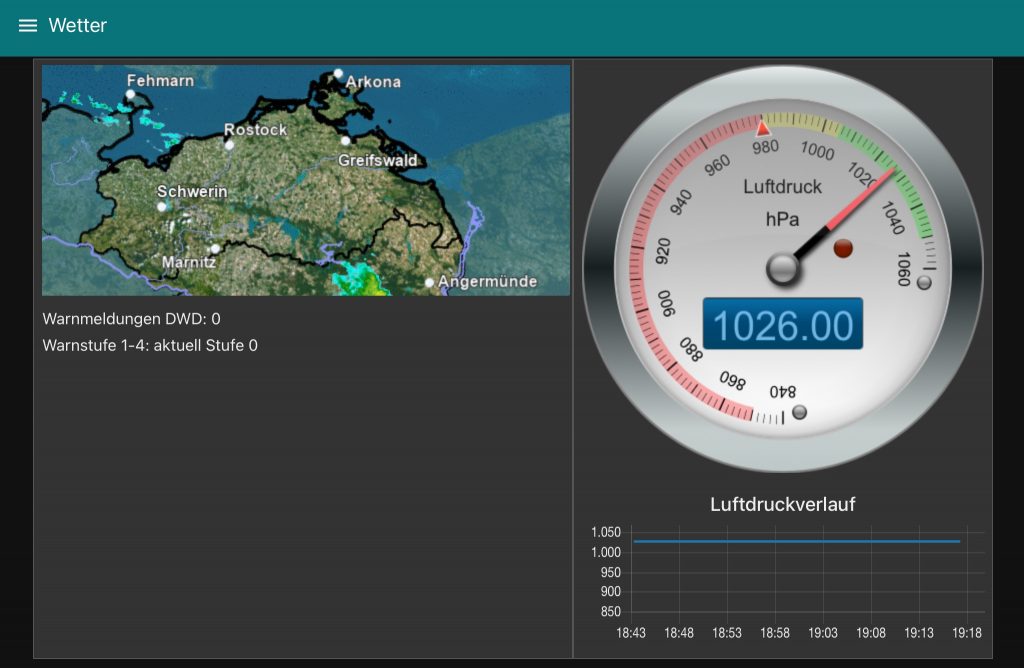
Task: Click the Greifswald location marker
Action: [346, 141]
